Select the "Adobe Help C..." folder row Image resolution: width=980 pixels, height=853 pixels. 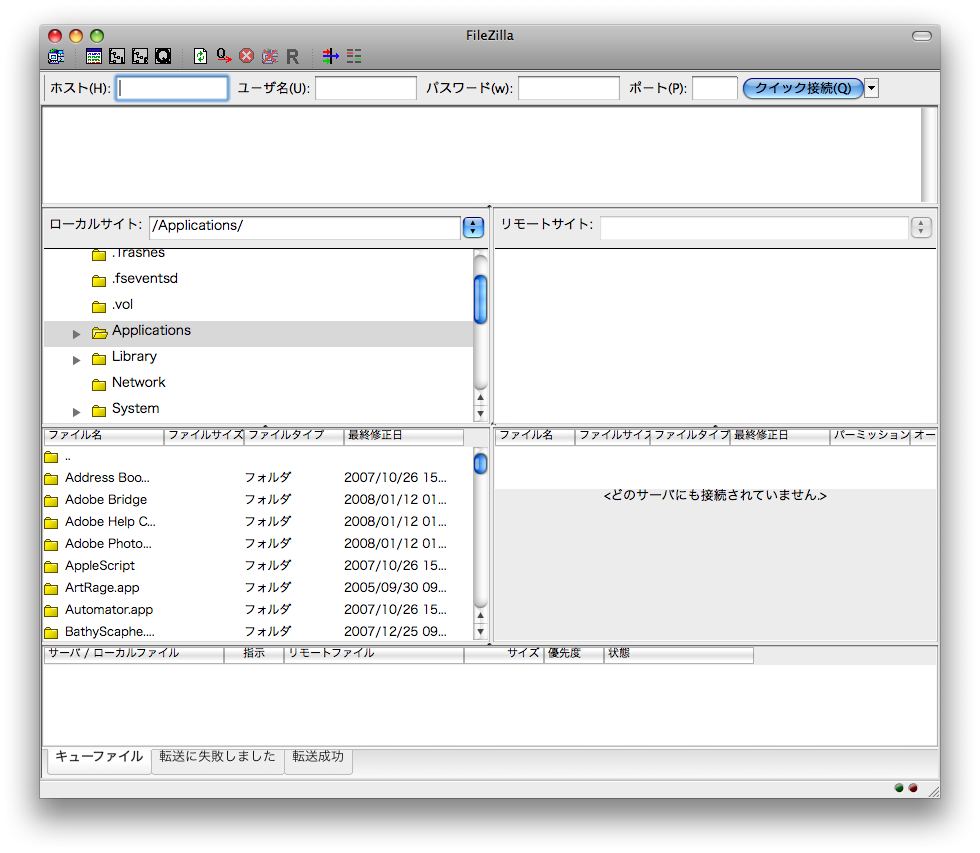tap(256, 522)
